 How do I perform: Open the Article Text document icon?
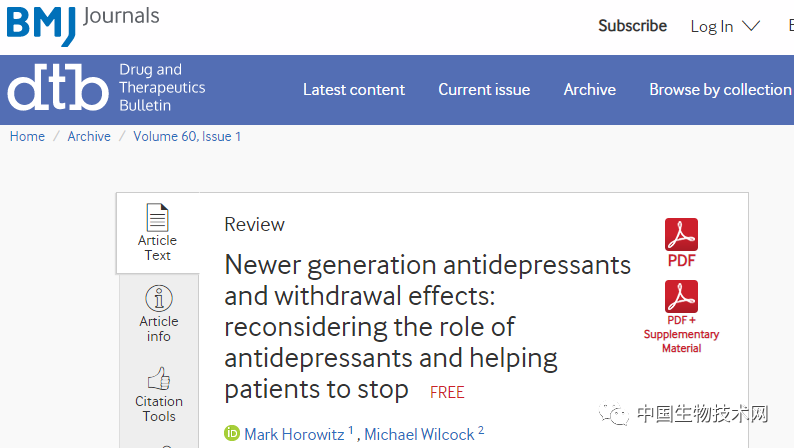tap(157, 217)
